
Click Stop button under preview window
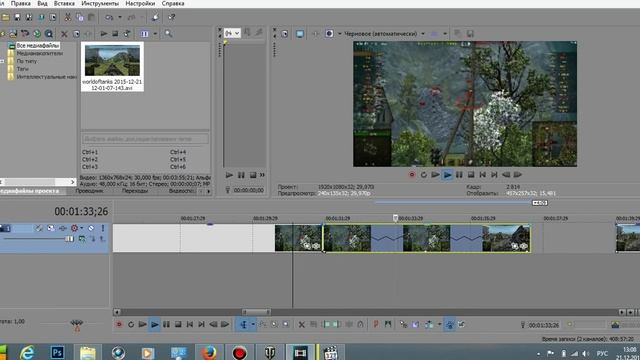coord(471,175)
